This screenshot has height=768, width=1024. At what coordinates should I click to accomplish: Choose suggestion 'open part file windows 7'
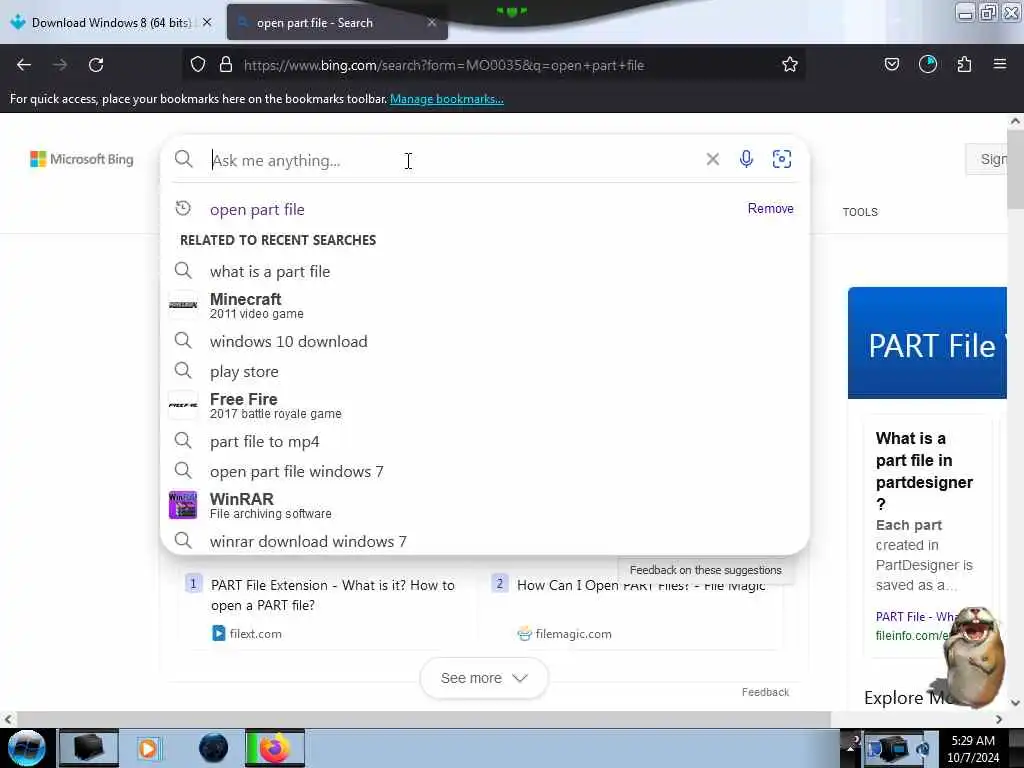[x=485, y=471]
